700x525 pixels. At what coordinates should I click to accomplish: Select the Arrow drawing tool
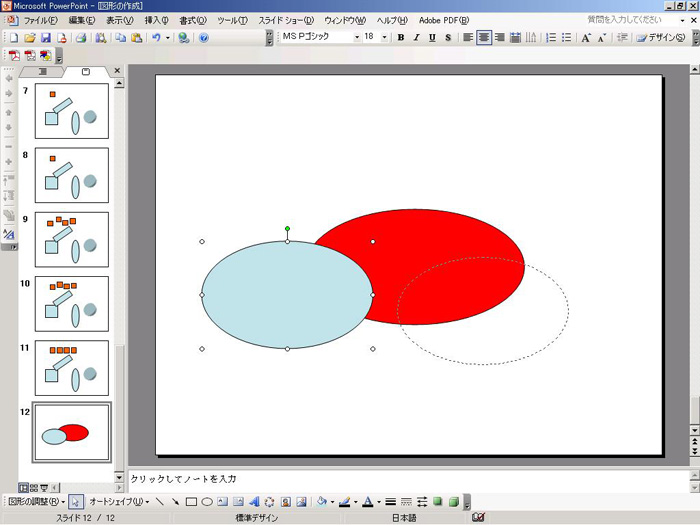(175, 502)
